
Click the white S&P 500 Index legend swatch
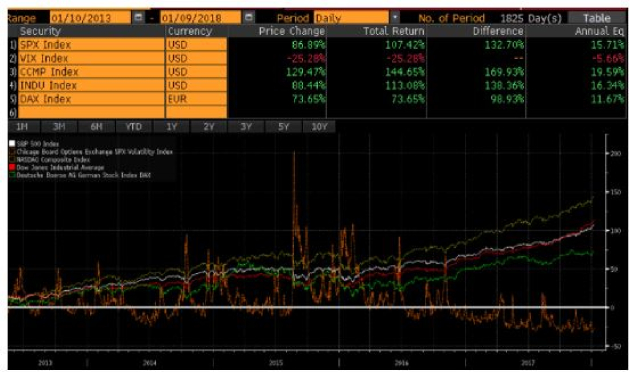point(12,144)
